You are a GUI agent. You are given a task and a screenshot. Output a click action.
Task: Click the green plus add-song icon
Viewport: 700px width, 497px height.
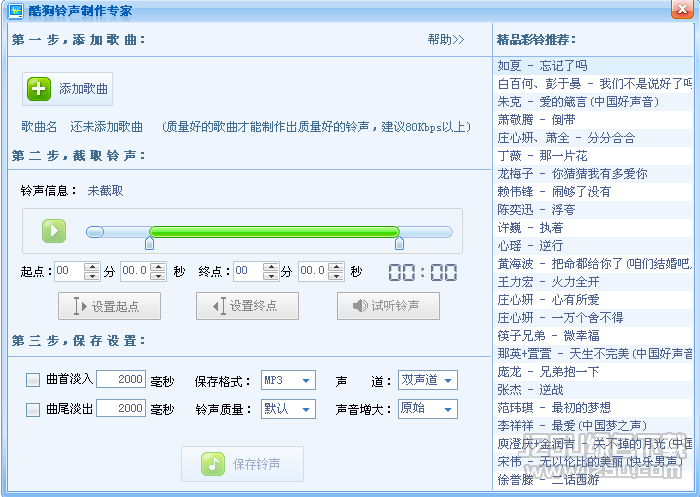39,89
